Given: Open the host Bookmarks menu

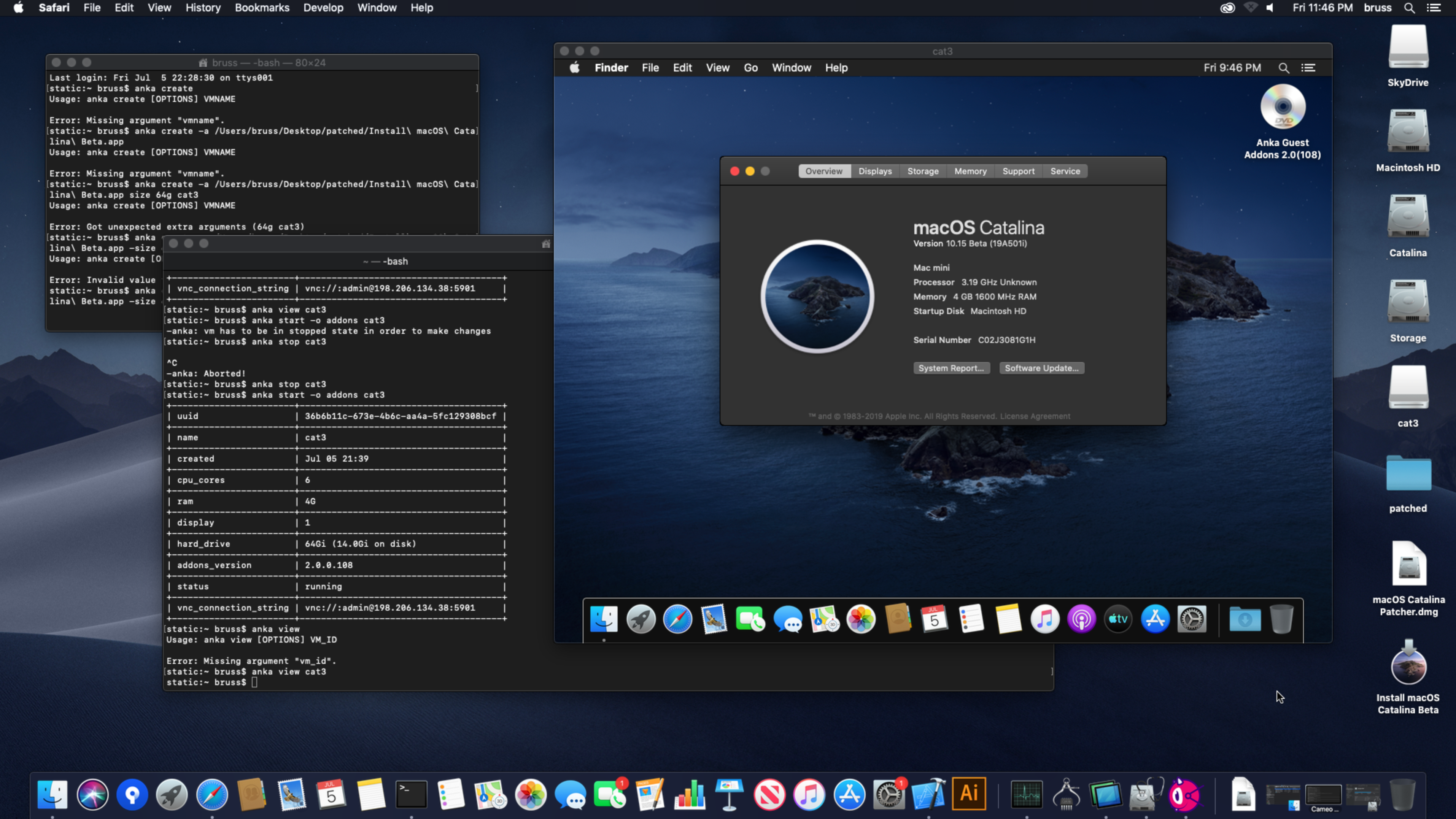Looking at the screenshot, I should [262, 8].
